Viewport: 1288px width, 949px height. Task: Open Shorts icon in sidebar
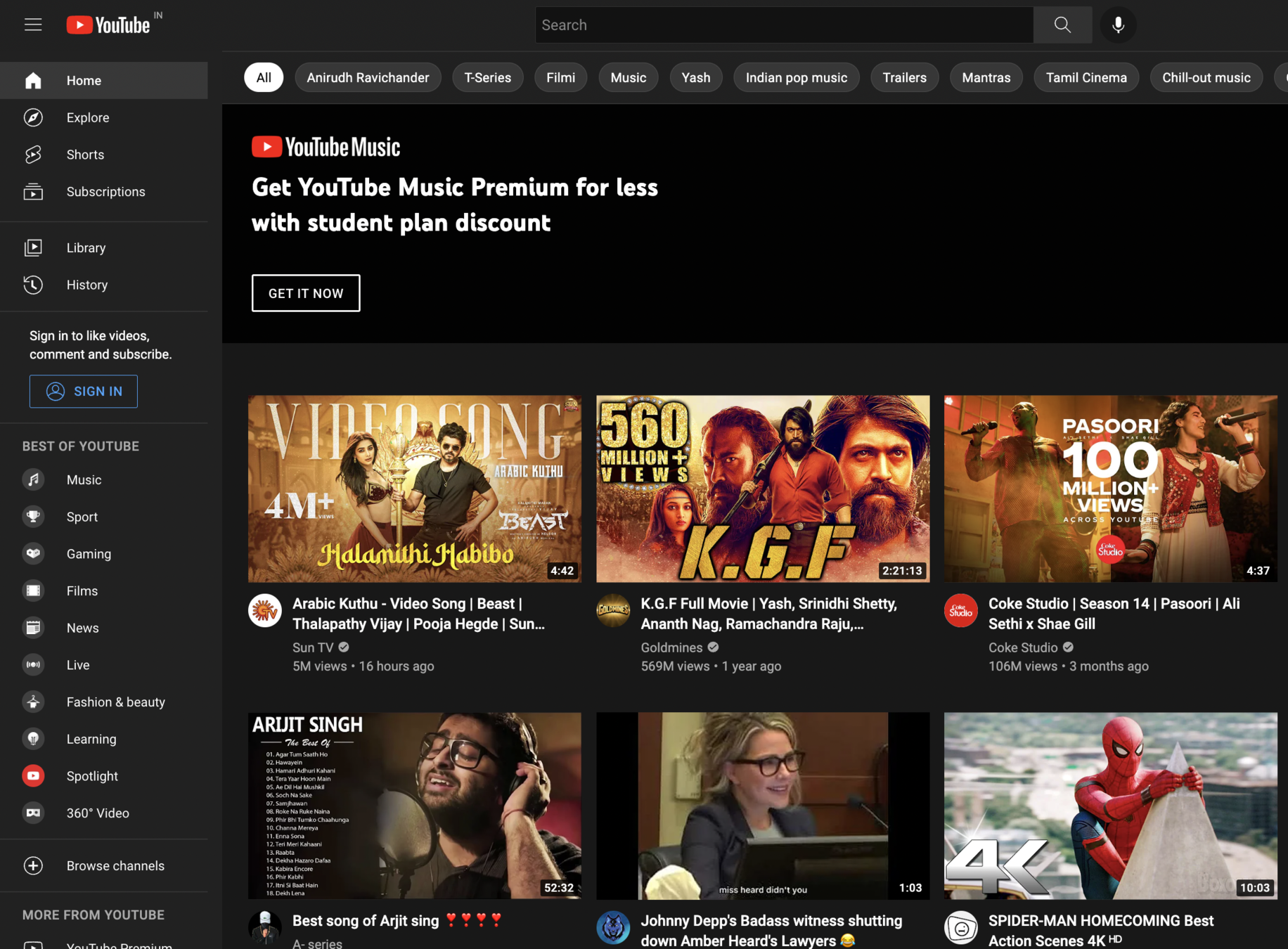[33, 155]
